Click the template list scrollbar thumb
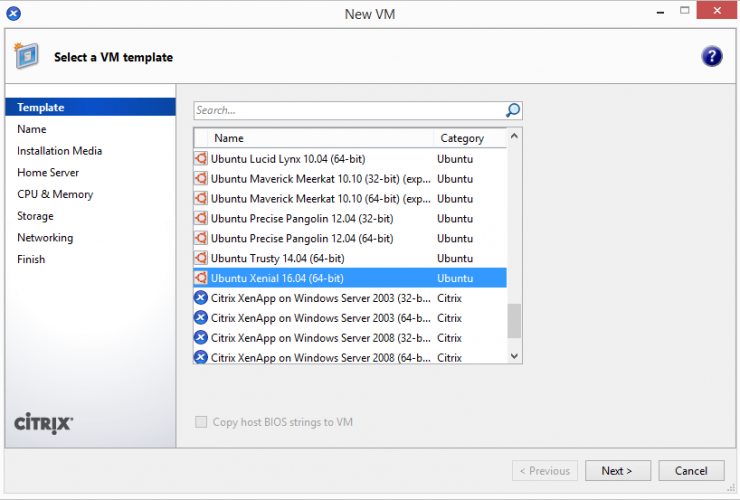This screenshot has width=740, height=500. [514, 321]
